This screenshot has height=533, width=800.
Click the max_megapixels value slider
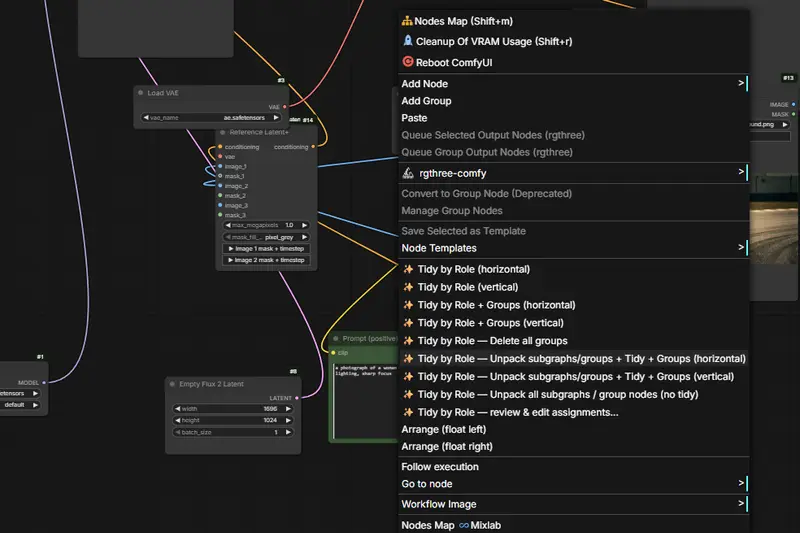[266, 225]
